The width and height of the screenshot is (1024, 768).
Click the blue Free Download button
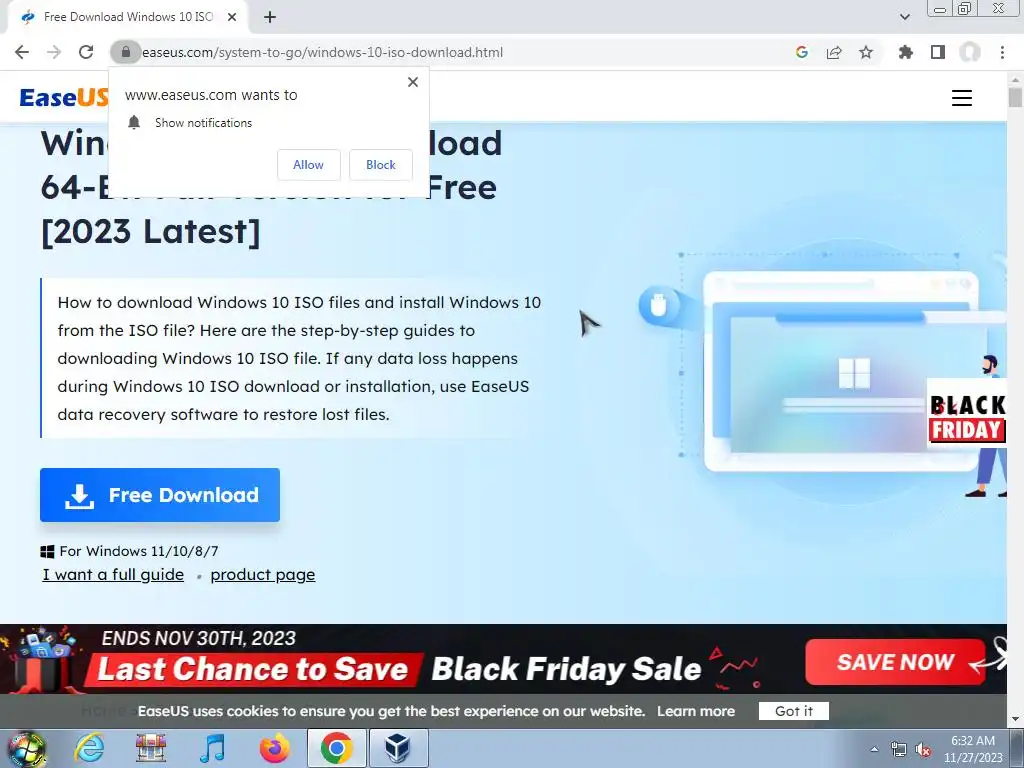pos(160,495)
